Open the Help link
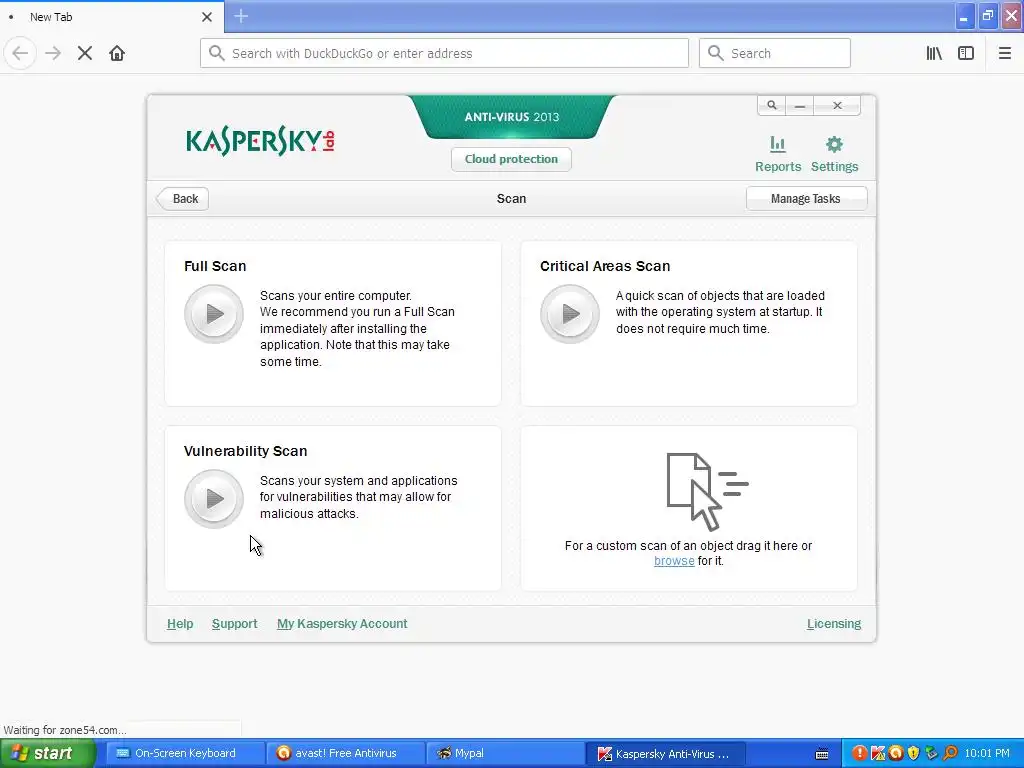This screenshot has height=768, width=1024. tap(180, 624)
